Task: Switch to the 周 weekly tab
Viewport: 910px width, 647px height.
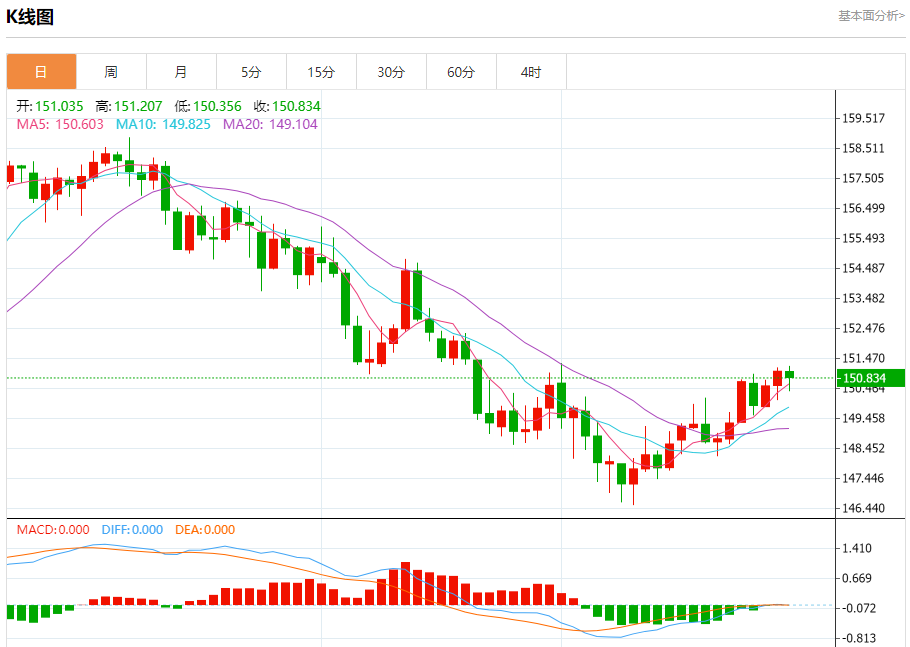Action: [x=111, y=72]
